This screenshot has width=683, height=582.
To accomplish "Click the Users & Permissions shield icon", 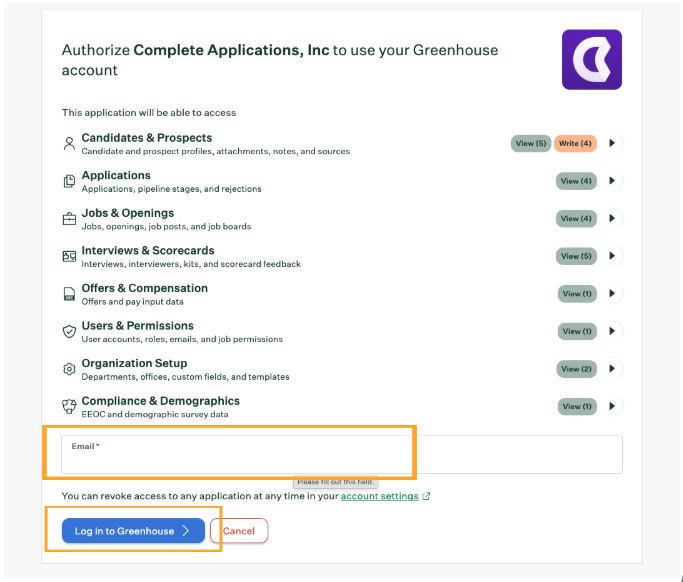I will coord(69,331).
